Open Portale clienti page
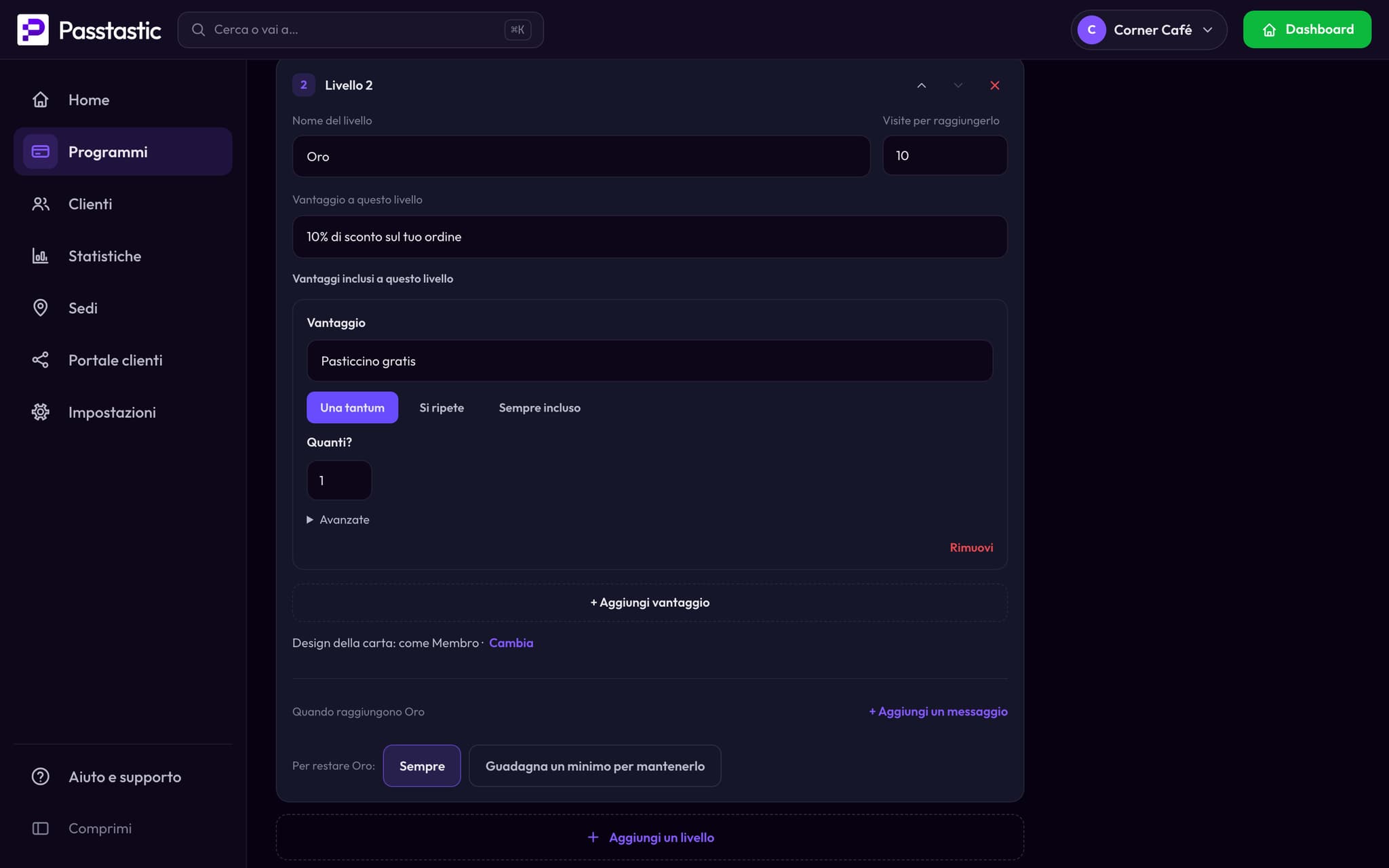Viewport: 1389px width, 868px height. [x=123, y=360]
